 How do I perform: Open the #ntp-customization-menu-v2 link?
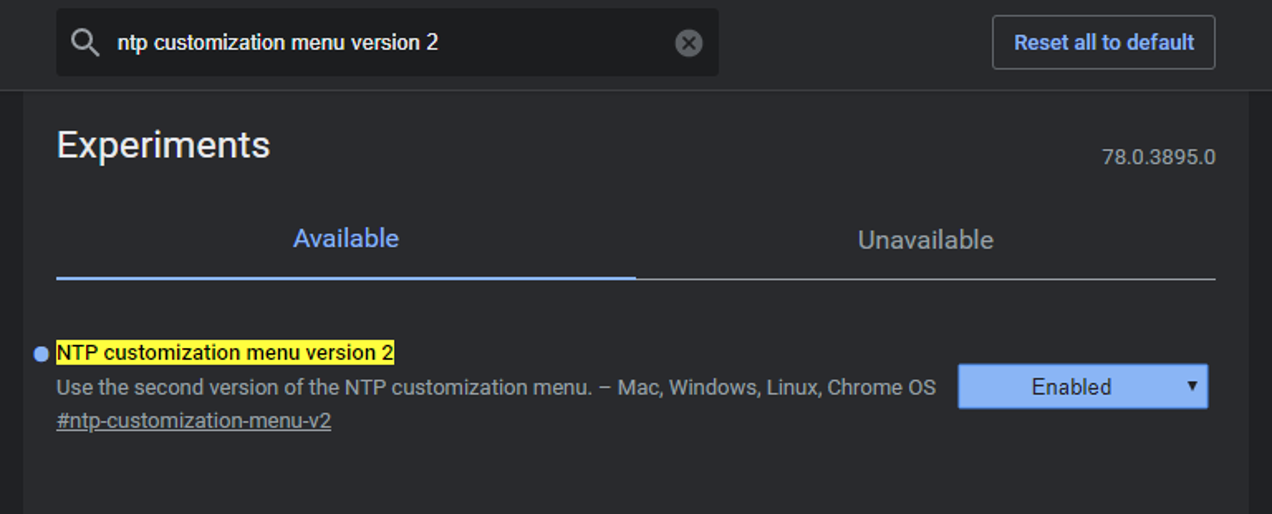click(x=194, y=421)
